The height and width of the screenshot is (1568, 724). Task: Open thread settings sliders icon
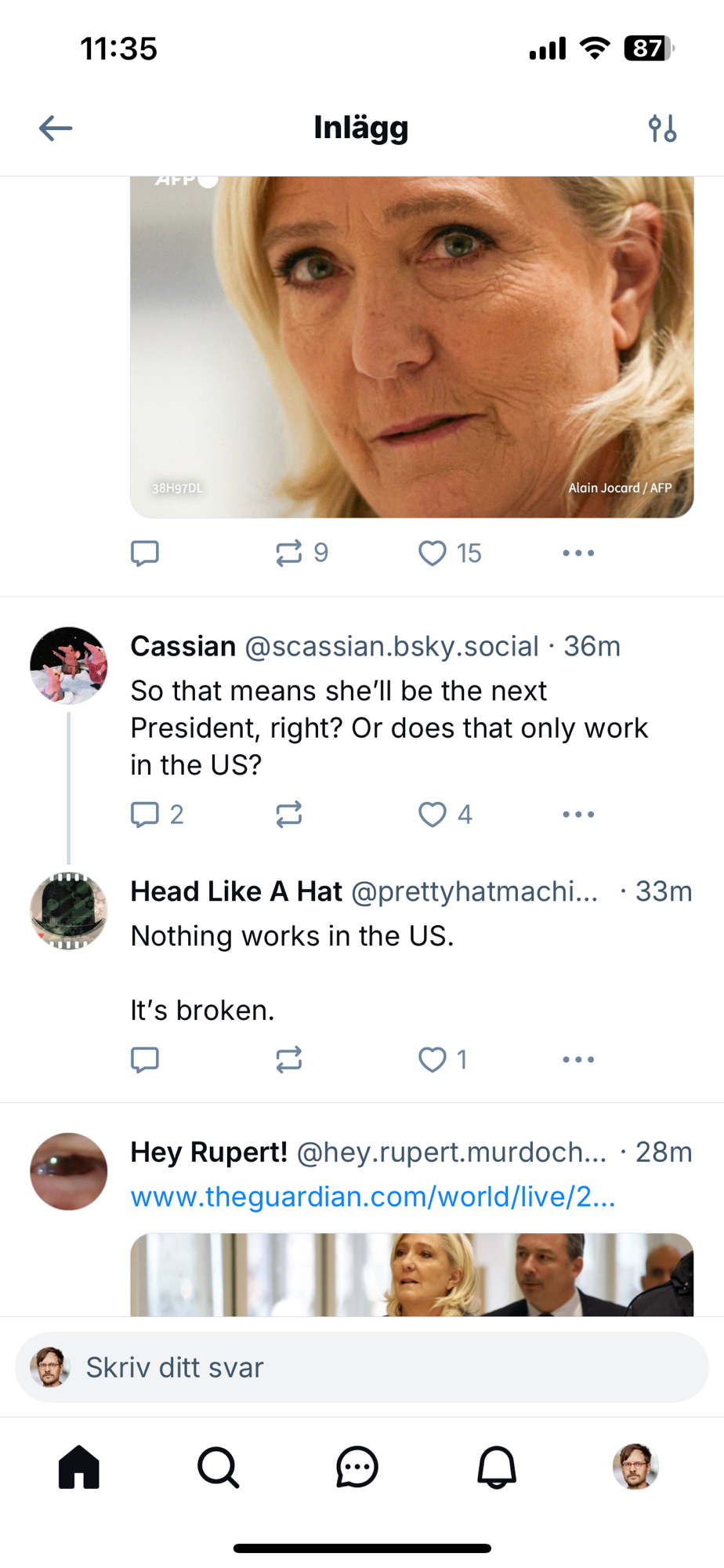(662, 128)
